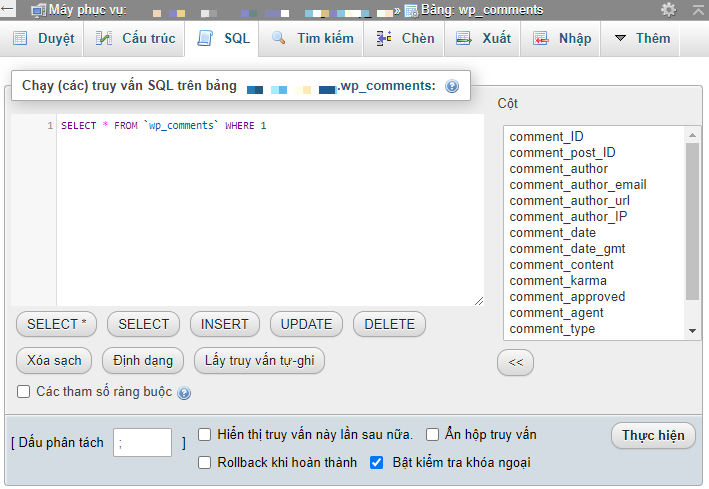Click the Xóa sạch button
Screen dimensions: 709x489
coord(55,360)
